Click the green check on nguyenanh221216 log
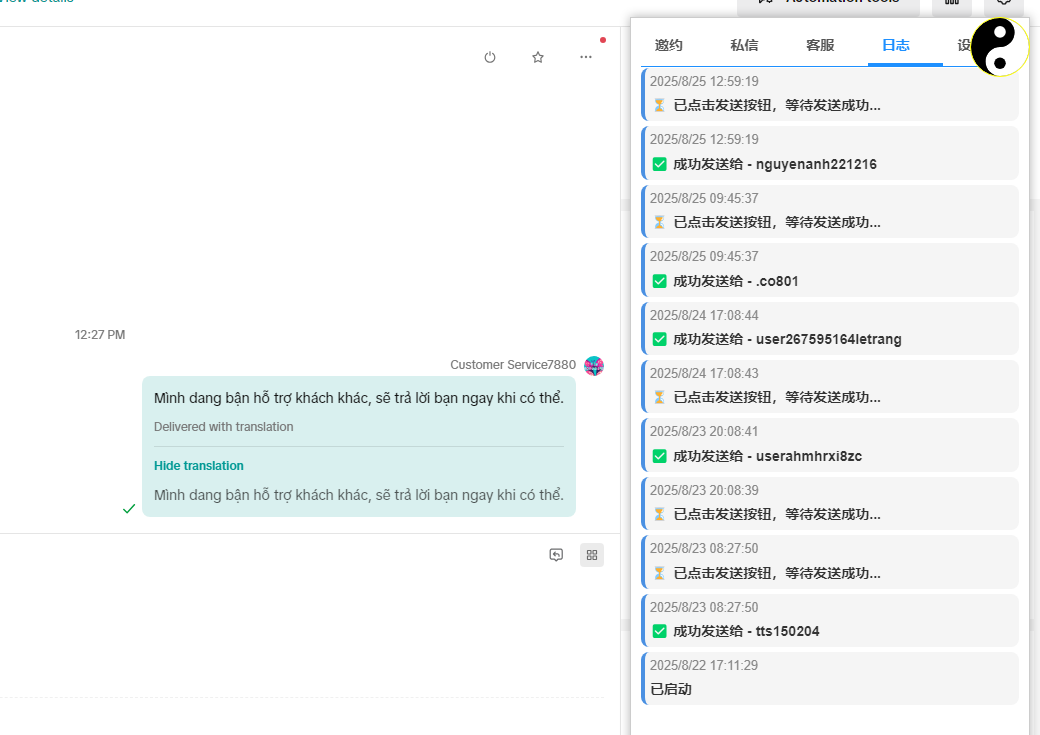This screenshot has height=735, width=1040. (x=659, y=164)
